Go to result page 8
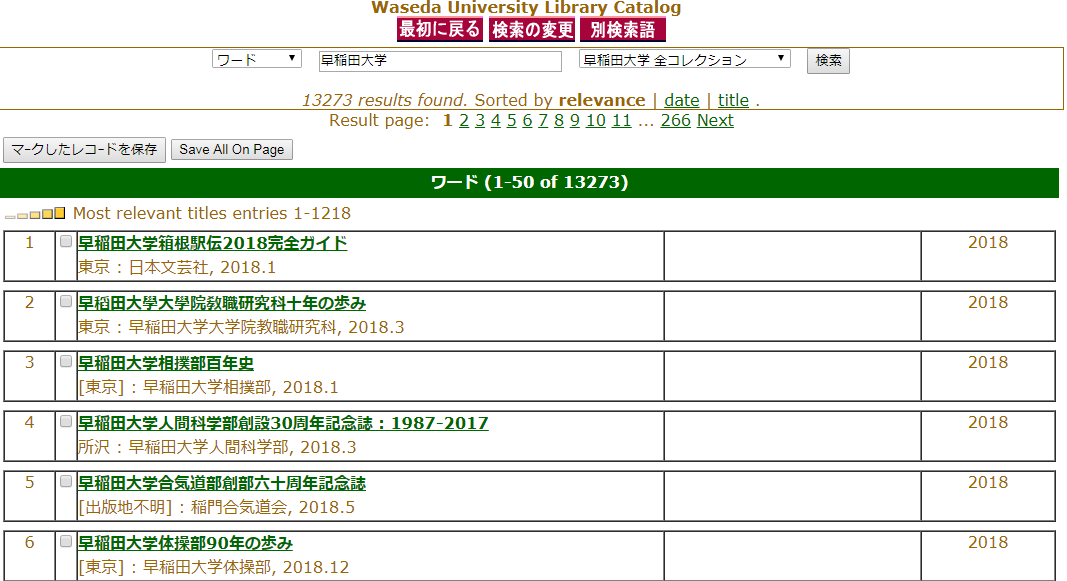Screen dimensions: 1067x581 [x=559, y=120]
